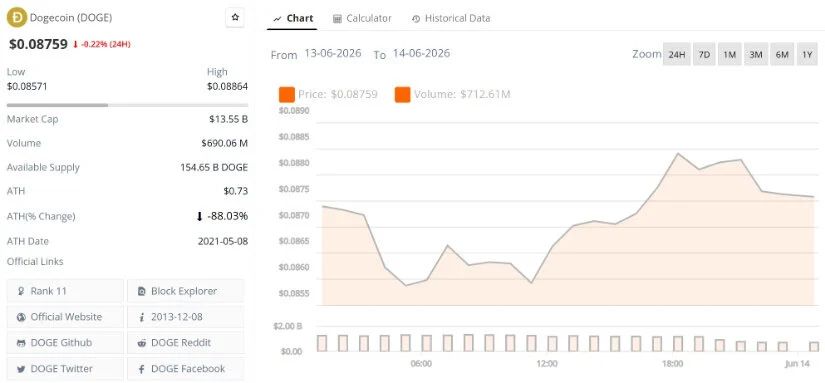Click the $0.0890 y-axis label
The width and height of the screenshot is (825, 383).
294,111
